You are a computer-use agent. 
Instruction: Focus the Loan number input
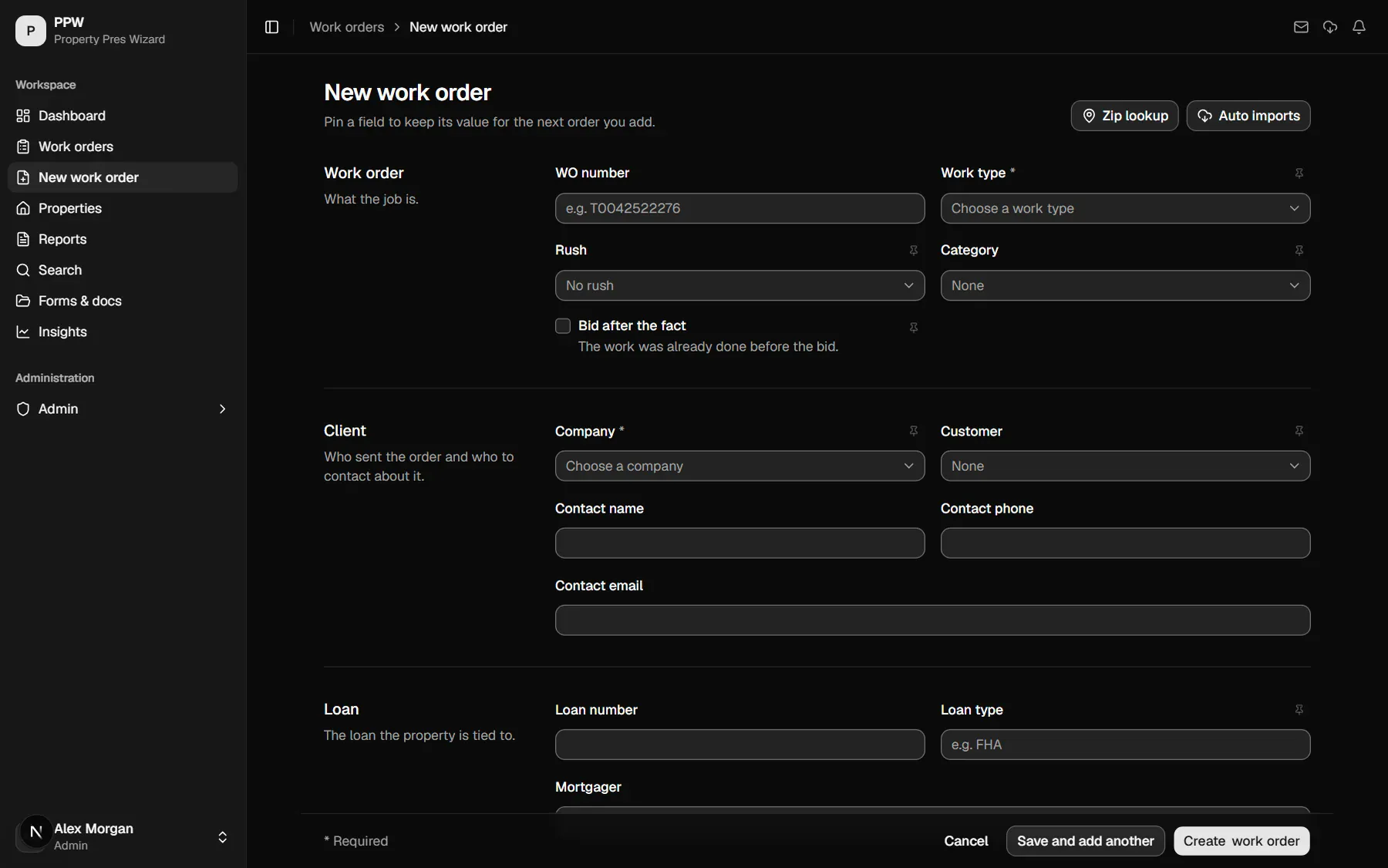pos(739,745)
